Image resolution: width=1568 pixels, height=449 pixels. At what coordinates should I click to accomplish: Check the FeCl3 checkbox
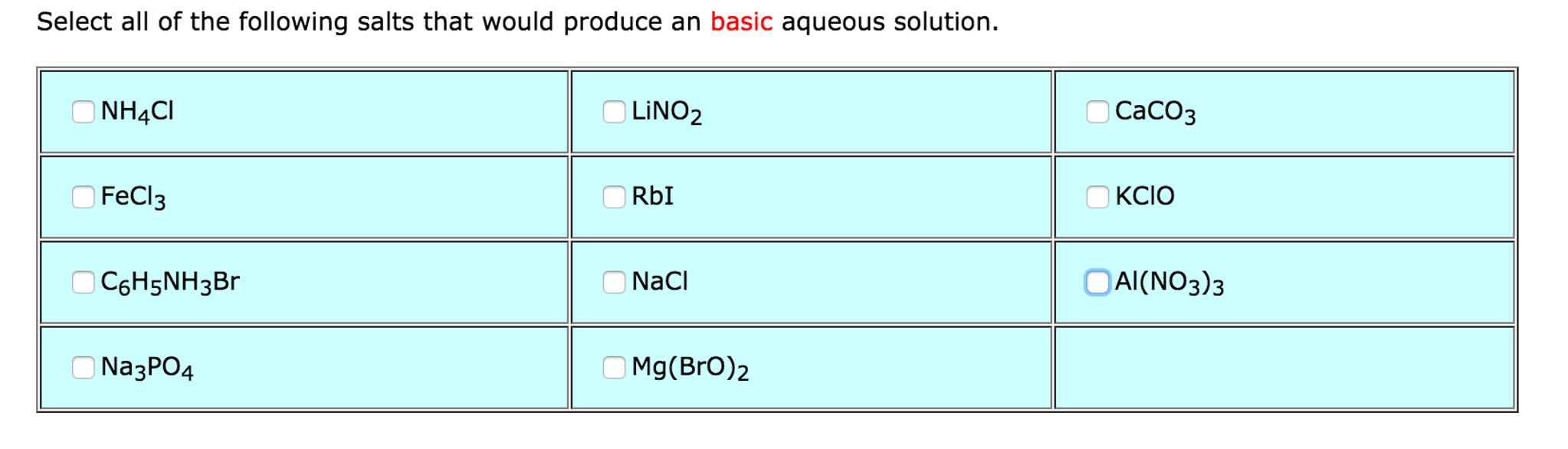click(x=83, y=198)
